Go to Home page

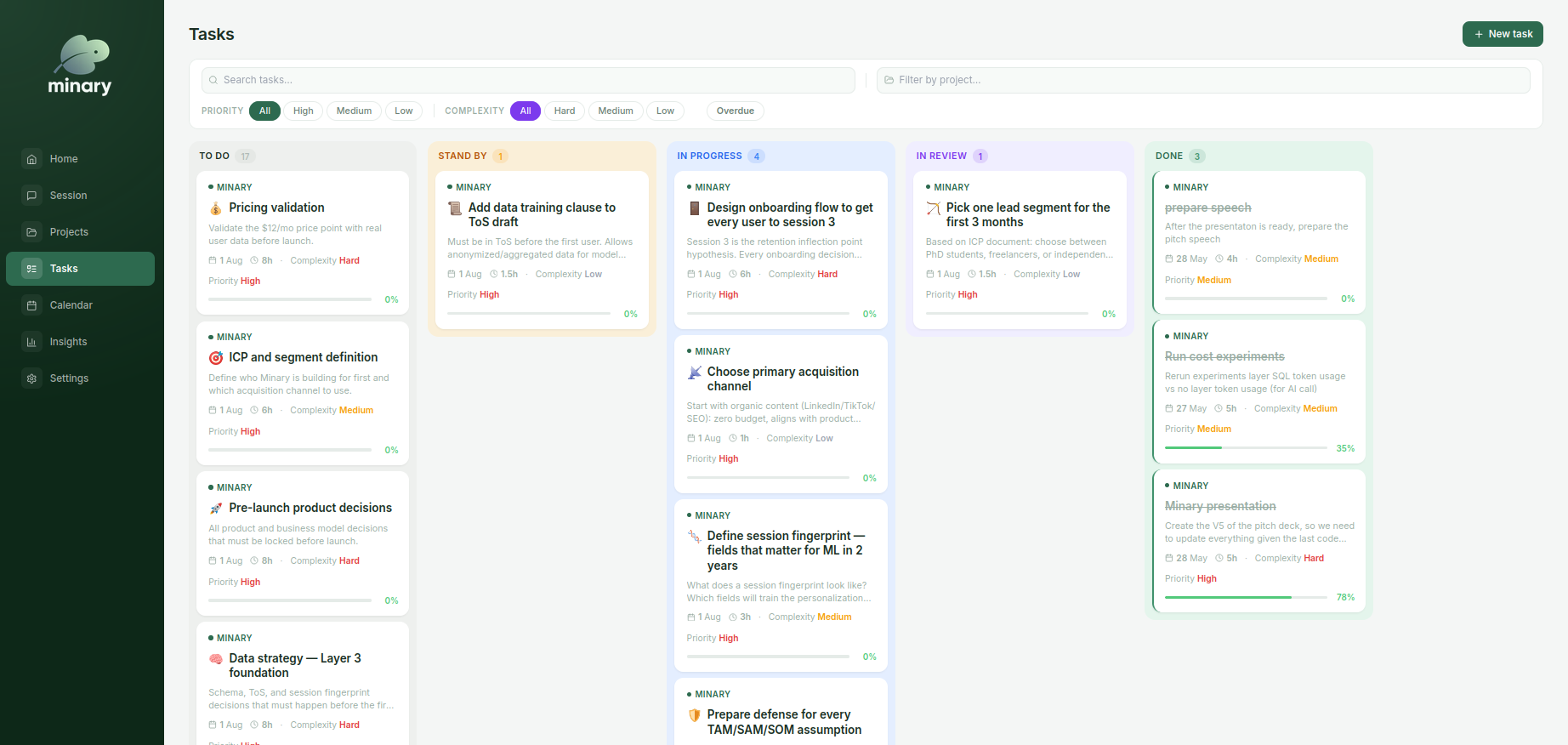coord(81,159)
